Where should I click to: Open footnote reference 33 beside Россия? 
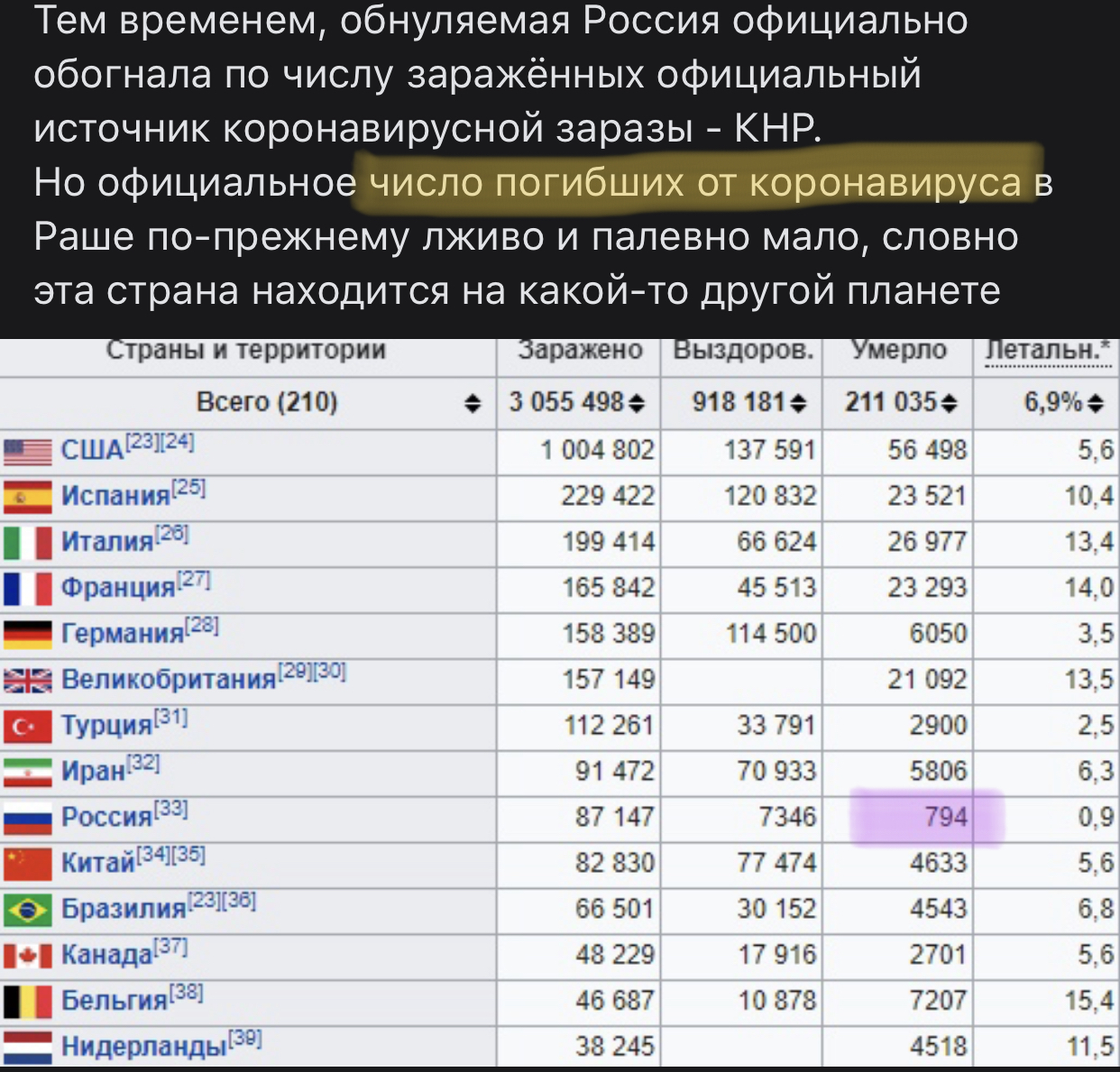tap(171, 809)
